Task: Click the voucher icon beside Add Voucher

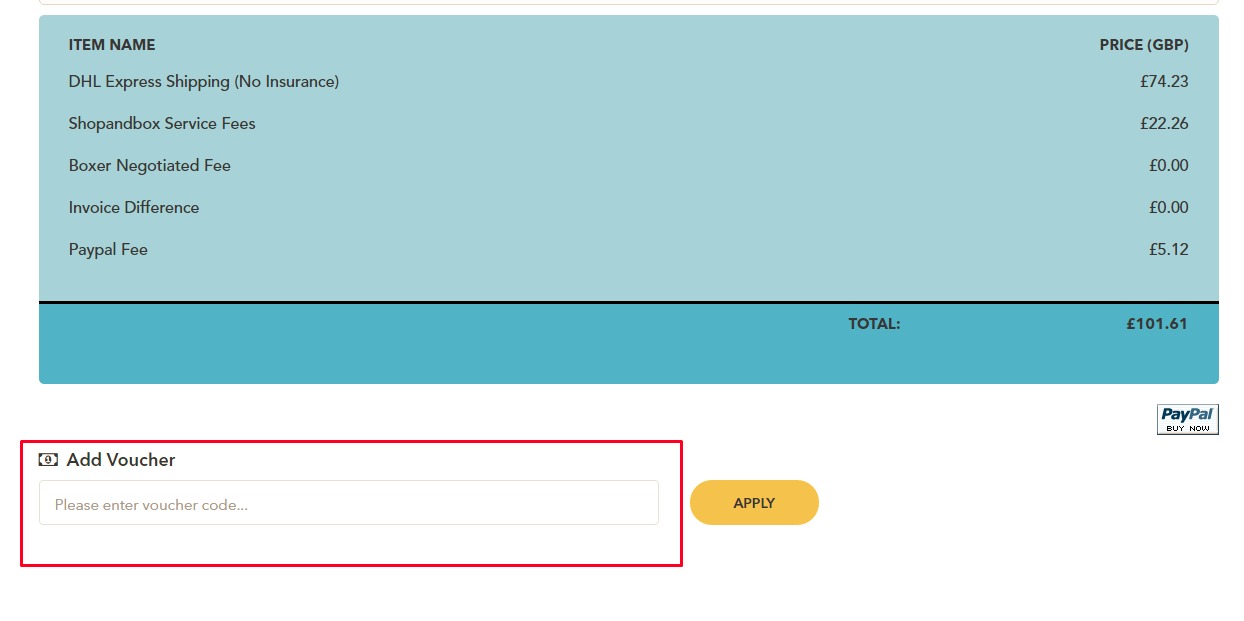Action: [48, 460]
